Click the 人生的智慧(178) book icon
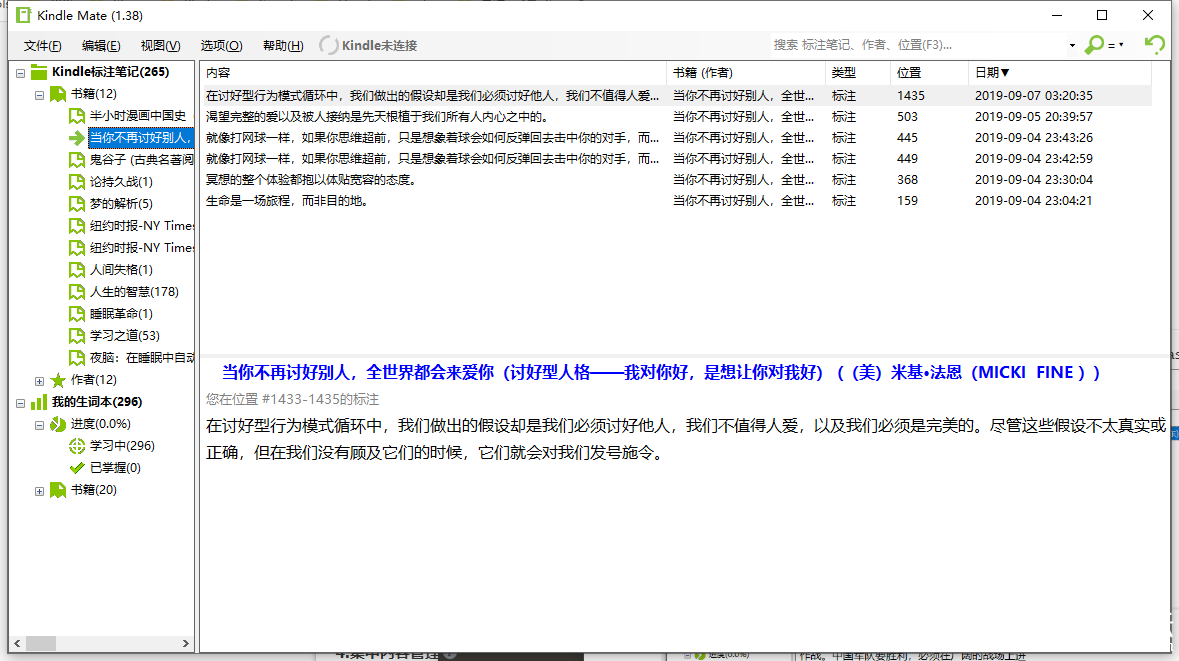The width and height of the screenshot is (1179, 661). click(77, 292)
